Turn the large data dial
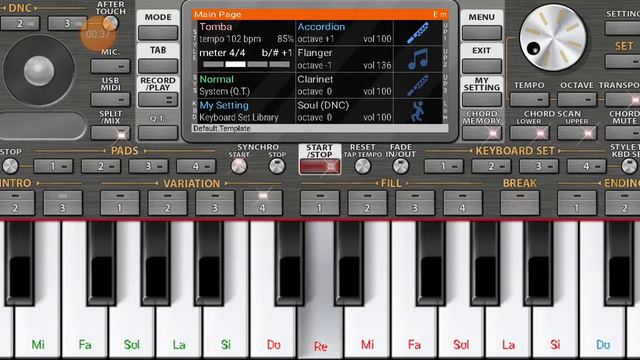This screenshot has height=360, width=640. (x=553, y=38)
